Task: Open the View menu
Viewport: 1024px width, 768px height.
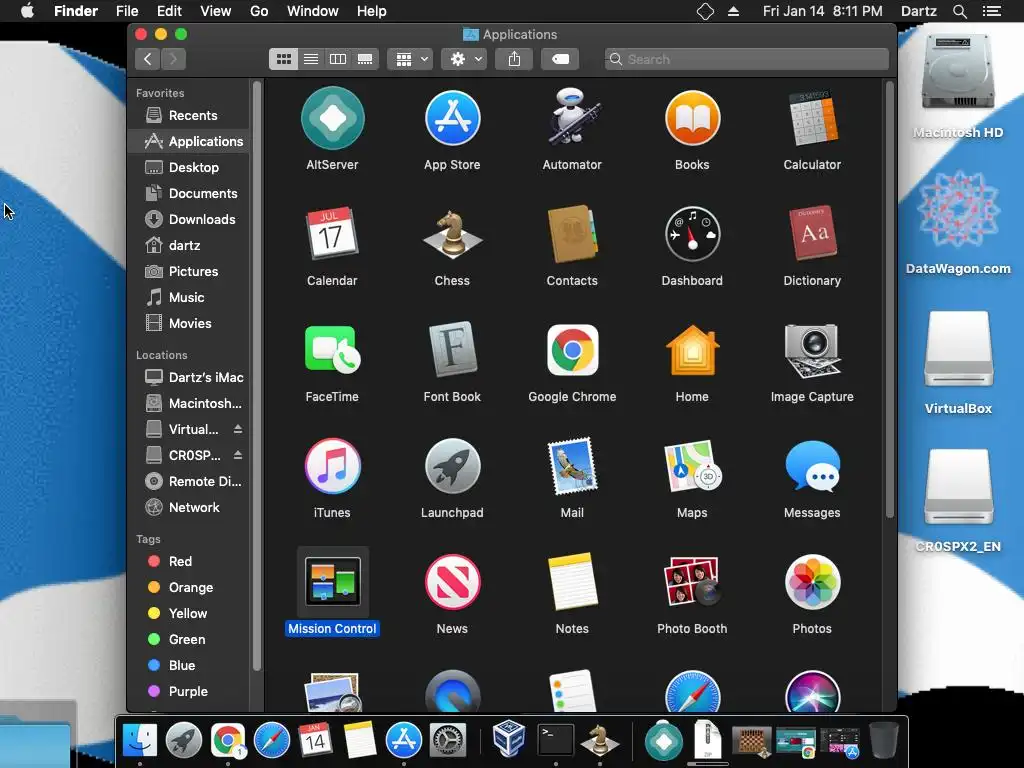Action: [216, 11]
